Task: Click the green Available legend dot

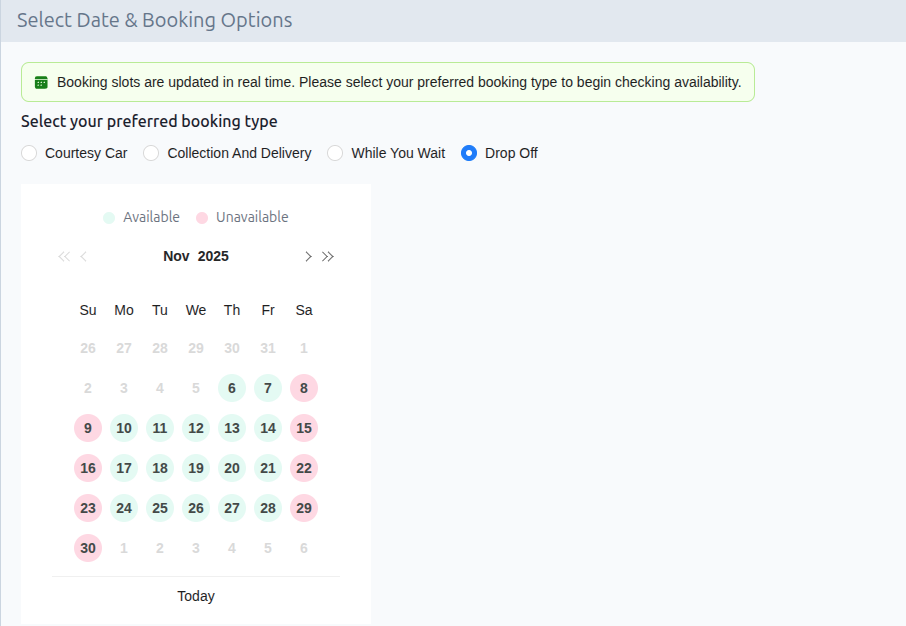Action: pyautogui.click(x=109, y=217)
